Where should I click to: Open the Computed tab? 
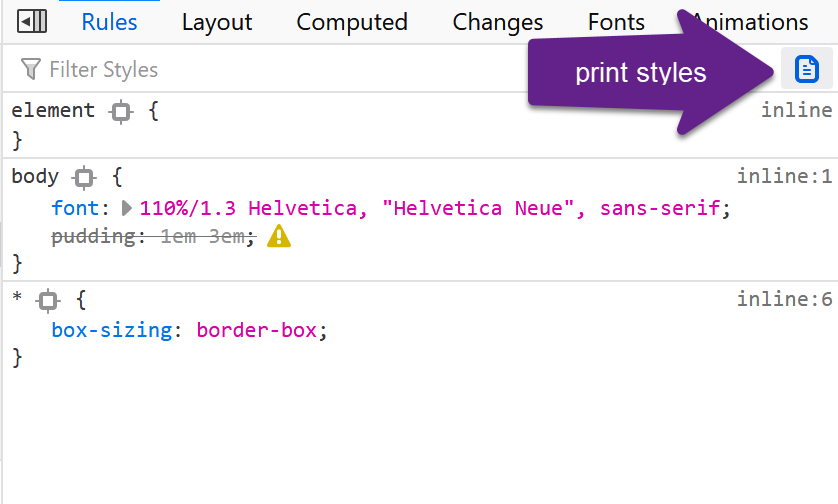point(352,22)
